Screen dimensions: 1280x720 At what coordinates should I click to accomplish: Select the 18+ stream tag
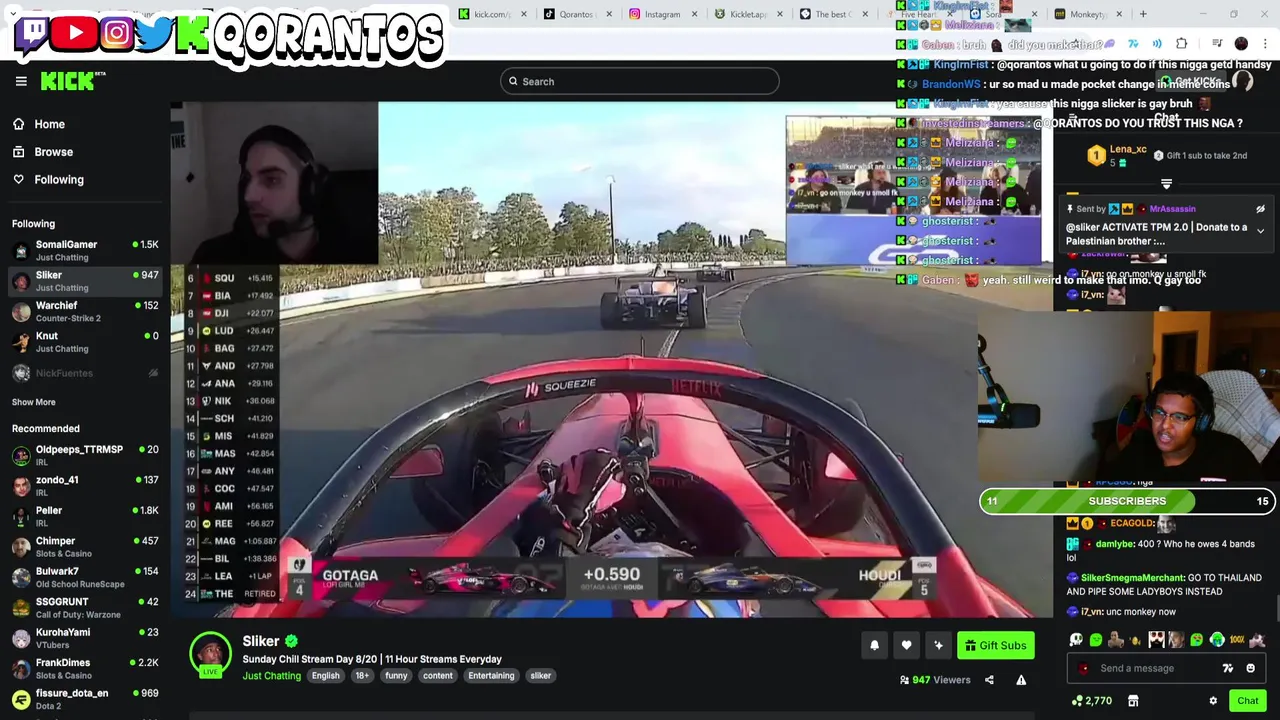click(362, 676)
